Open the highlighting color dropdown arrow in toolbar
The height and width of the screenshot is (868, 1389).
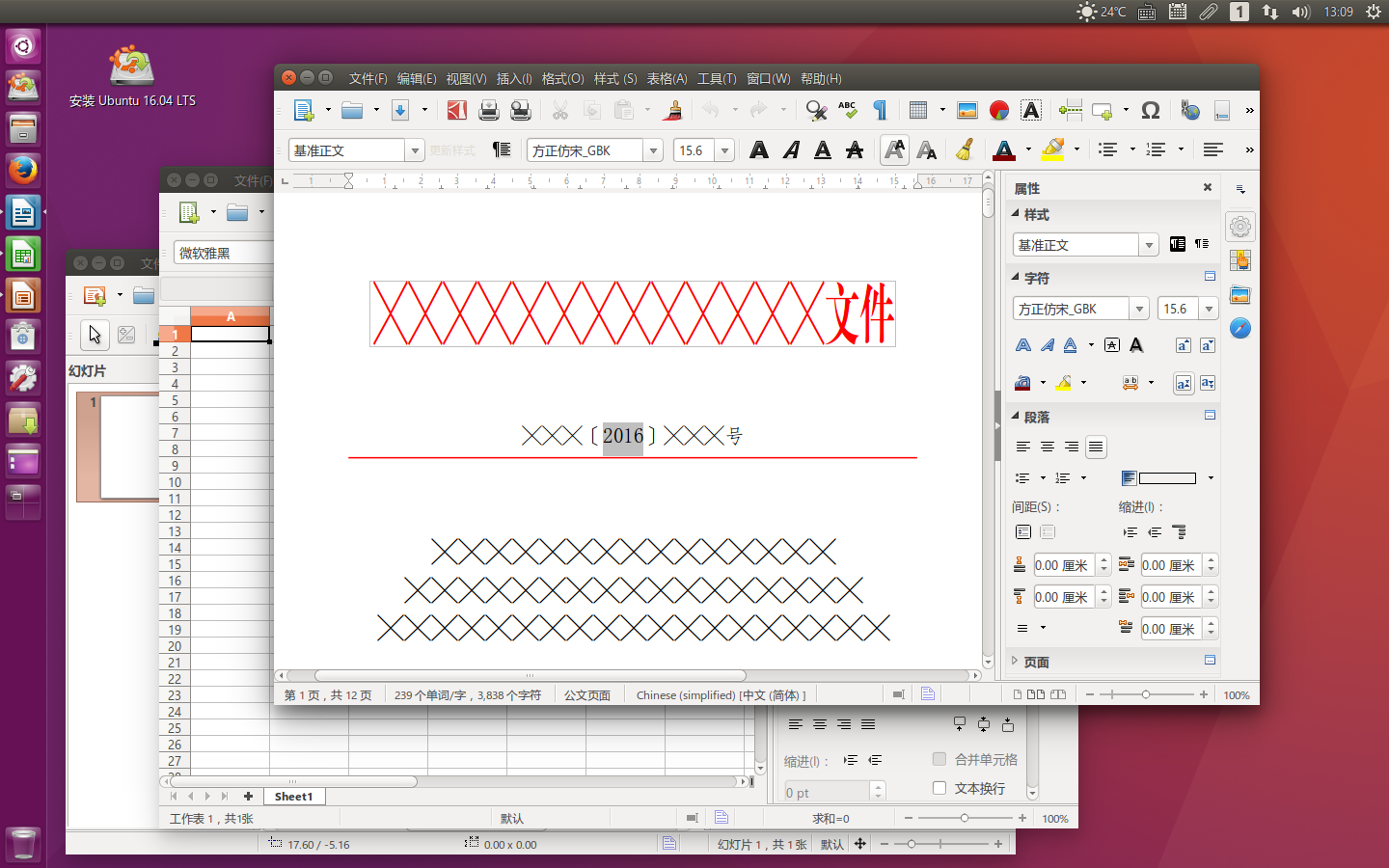tap(1076, 149)
